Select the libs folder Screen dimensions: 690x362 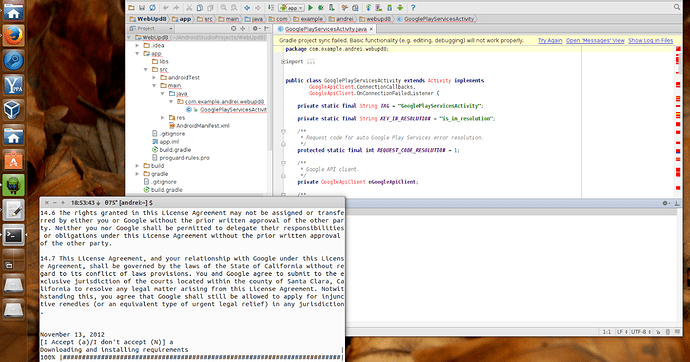point(160,62)
